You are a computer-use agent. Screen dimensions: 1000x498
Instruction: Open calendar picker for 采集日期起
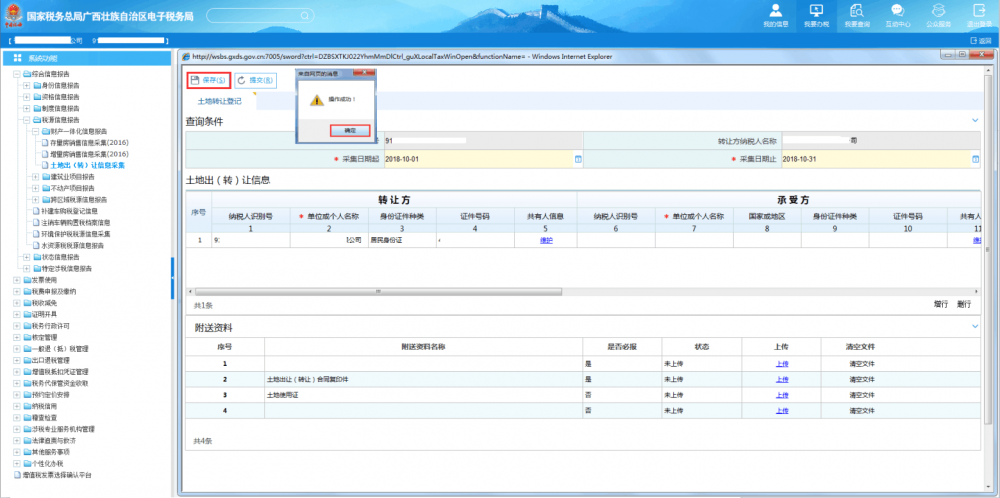click(x=578, y=159)
